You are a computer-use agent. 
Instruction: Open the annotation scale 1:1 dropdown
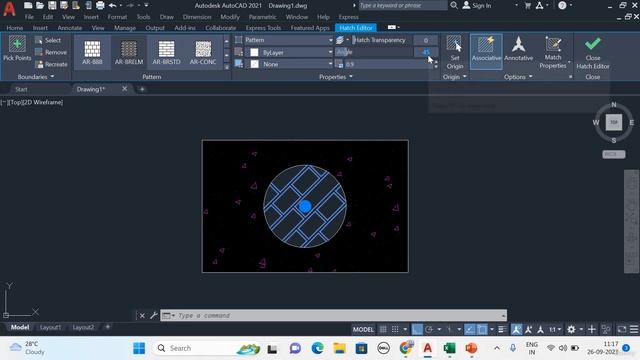[555, 329]
